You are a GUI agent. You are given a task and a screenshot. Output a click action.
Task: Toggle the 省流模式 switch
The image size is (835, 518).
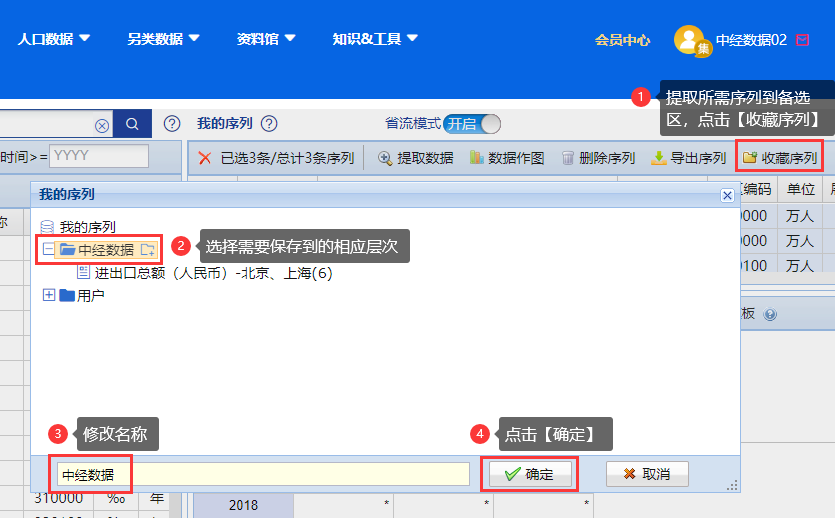[471, 124]
